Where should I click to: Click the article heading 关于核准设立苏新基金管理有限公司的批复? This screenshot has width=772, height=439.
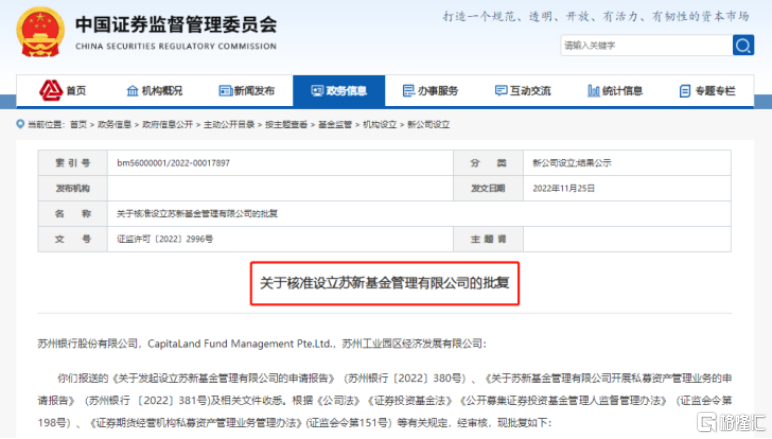click(x=385, y=283)
